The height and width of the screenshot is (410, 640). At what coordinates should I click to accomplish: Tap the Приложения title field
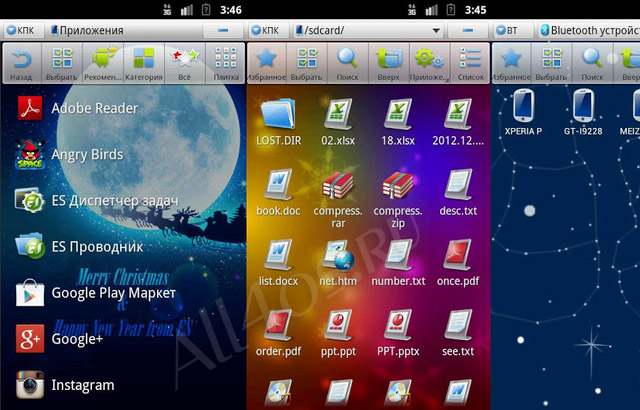pos(124,30)
